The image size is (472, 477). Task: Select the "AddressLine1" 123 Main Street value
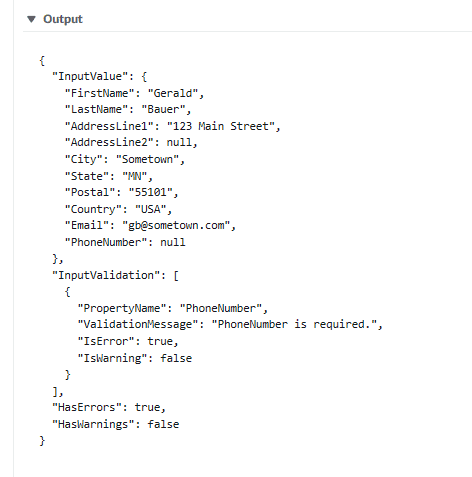221,126
